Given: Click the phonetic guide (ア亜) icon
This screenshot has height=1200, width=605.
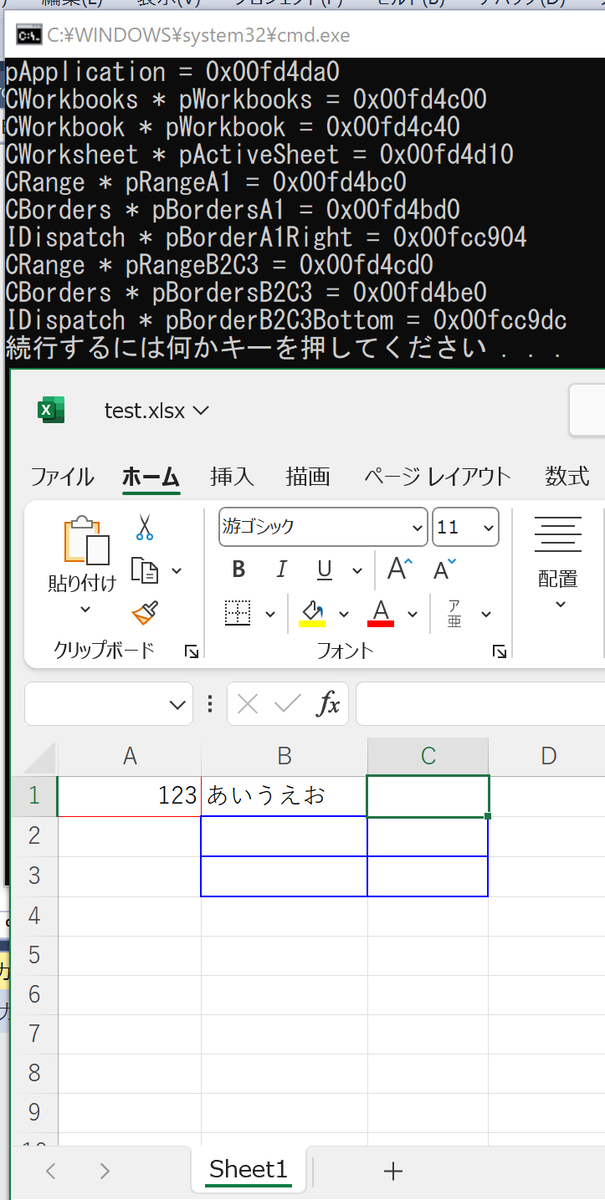Looking at the screenshot, I should pyautogui.click(x=454, y=613).
